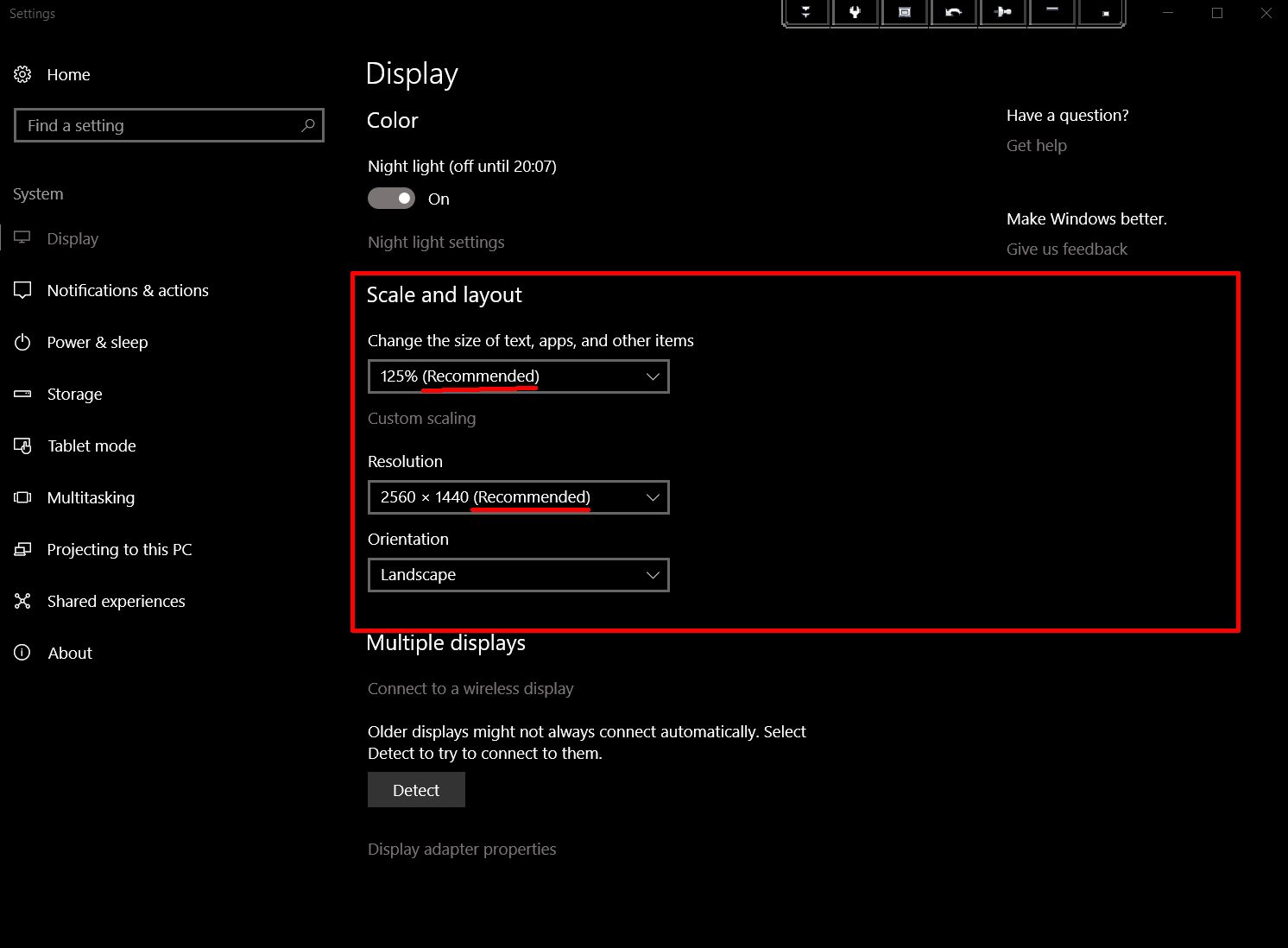Click Connect to a wireless display
Image resolution: width=1288 pixels, height=948 pixels.
(470, 689)
